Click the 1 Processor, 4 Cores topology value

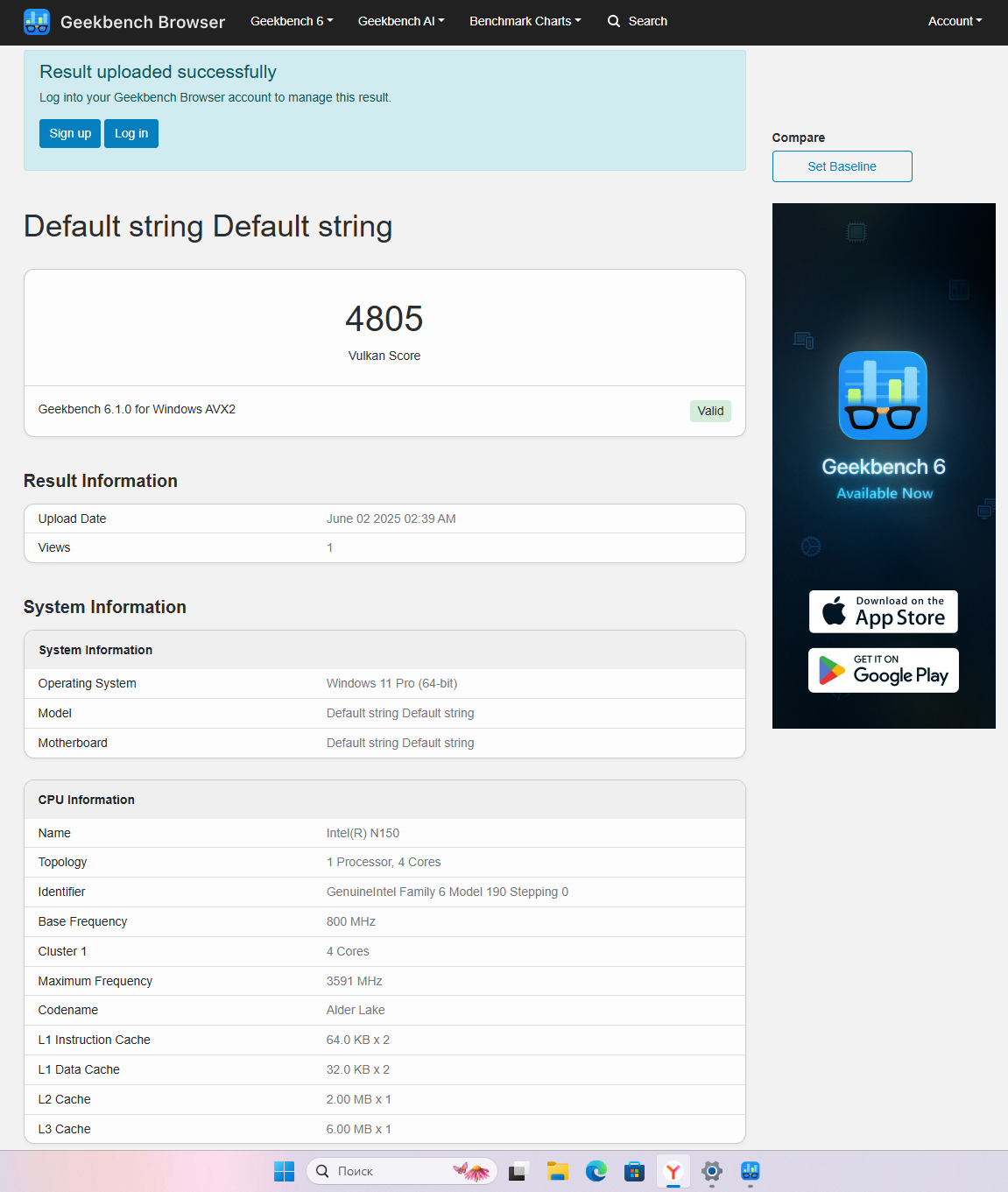384,862
